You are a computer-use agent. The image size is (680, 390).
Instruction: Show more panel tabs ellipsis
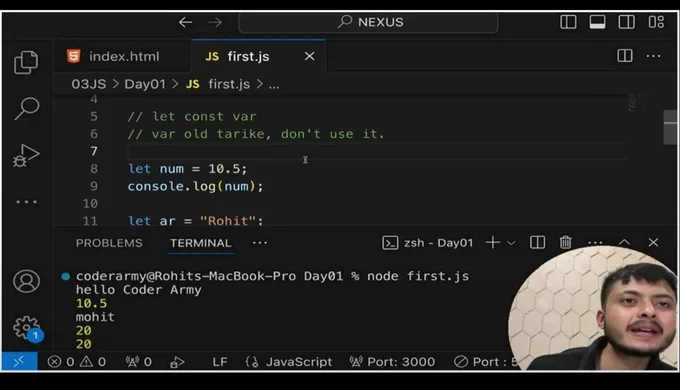point(260,243)
